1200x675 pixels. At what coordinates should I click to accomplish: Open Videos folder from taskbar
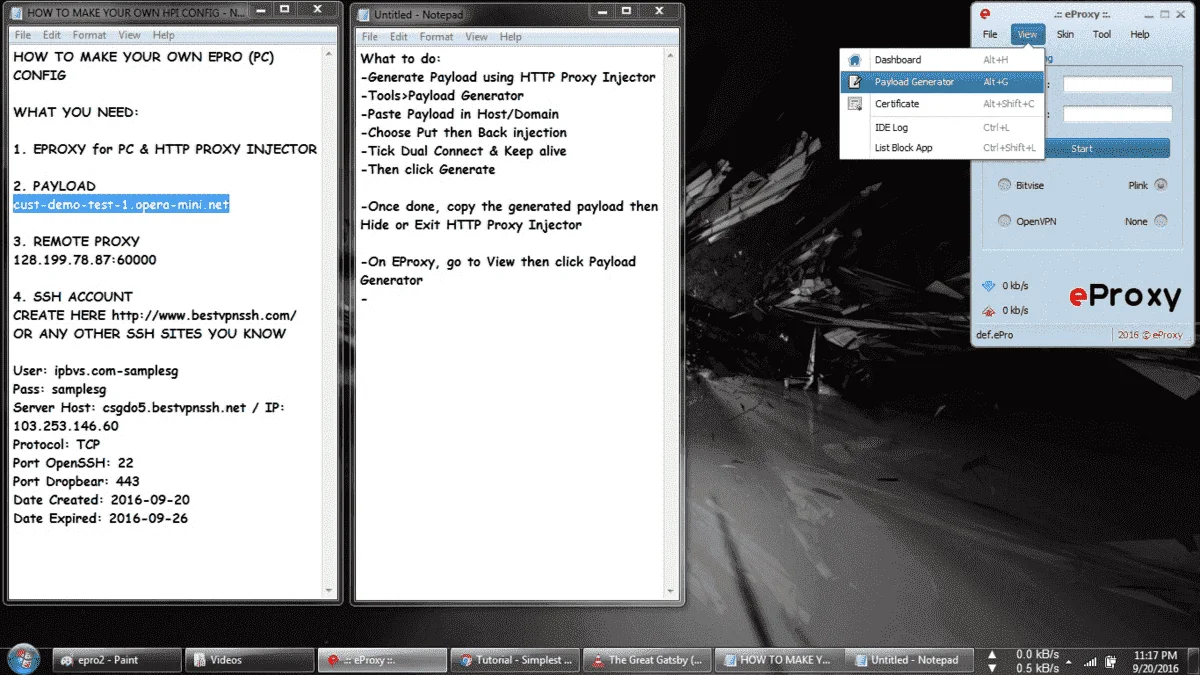pos(249,660)
